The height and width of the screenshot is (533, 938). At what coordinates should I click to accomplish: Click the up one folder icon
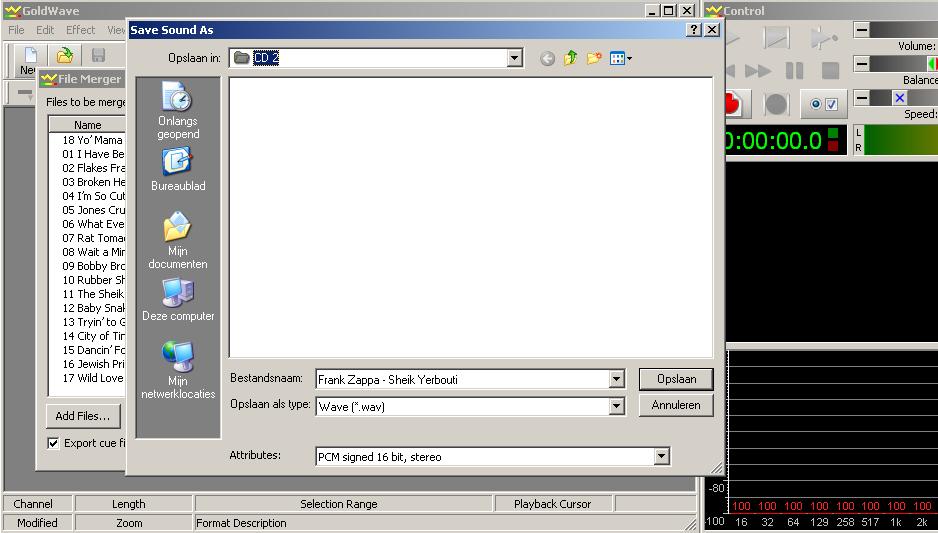[570, 59]
